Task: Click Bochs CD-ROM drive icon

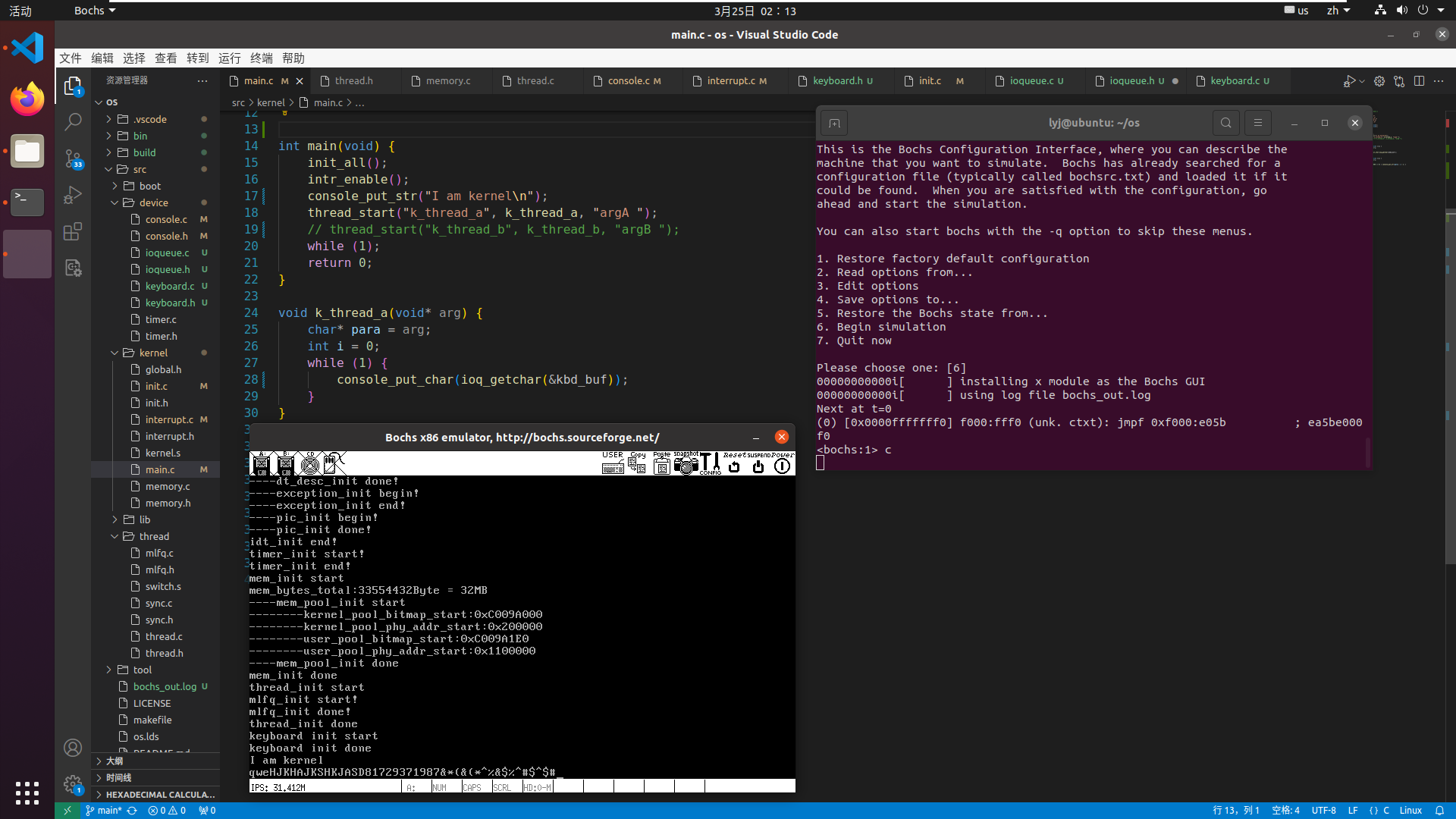Action: 310,463
